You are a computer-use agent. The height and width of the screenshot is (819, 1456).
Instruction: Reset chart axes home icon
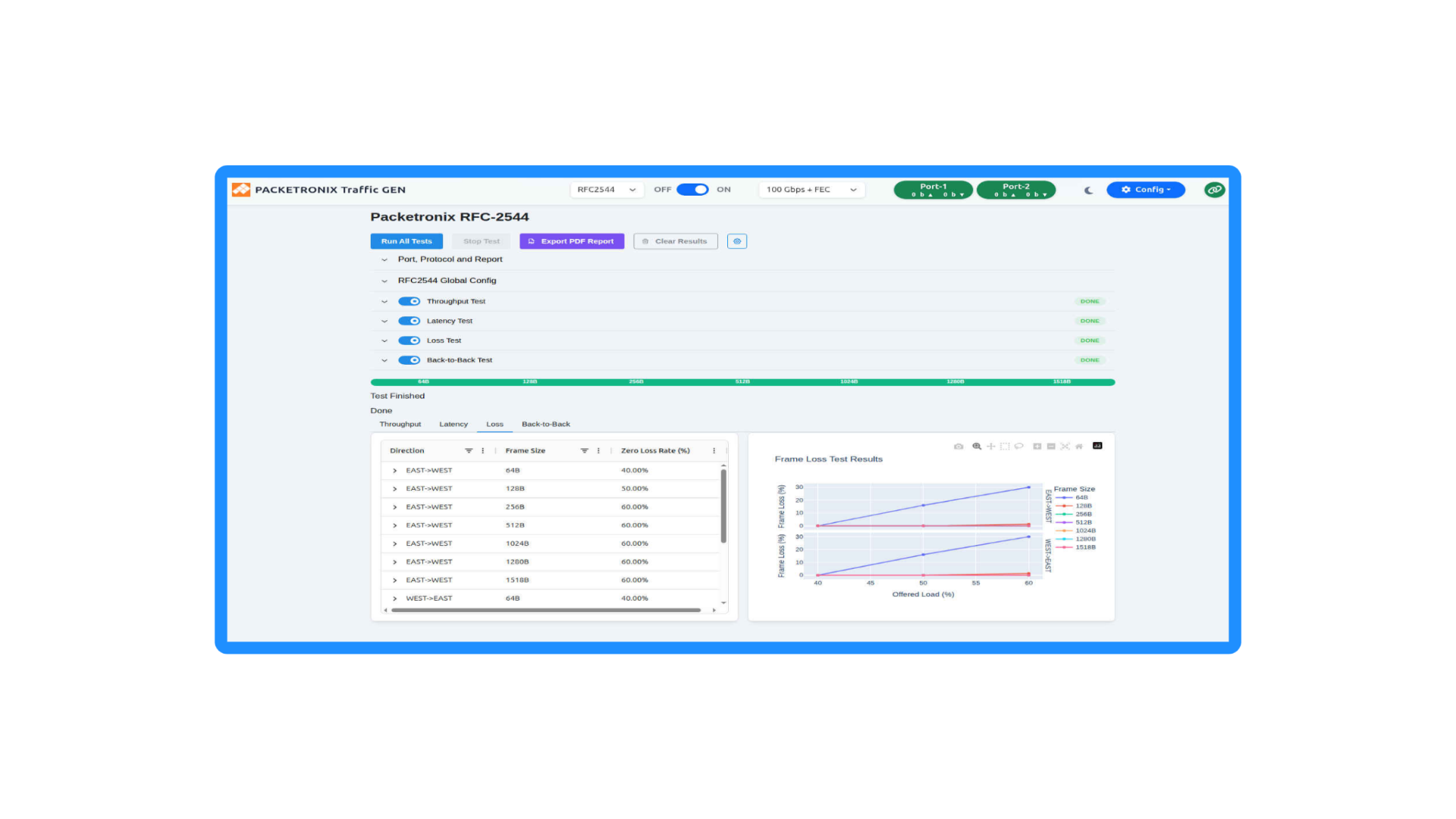click(1079, 447)
